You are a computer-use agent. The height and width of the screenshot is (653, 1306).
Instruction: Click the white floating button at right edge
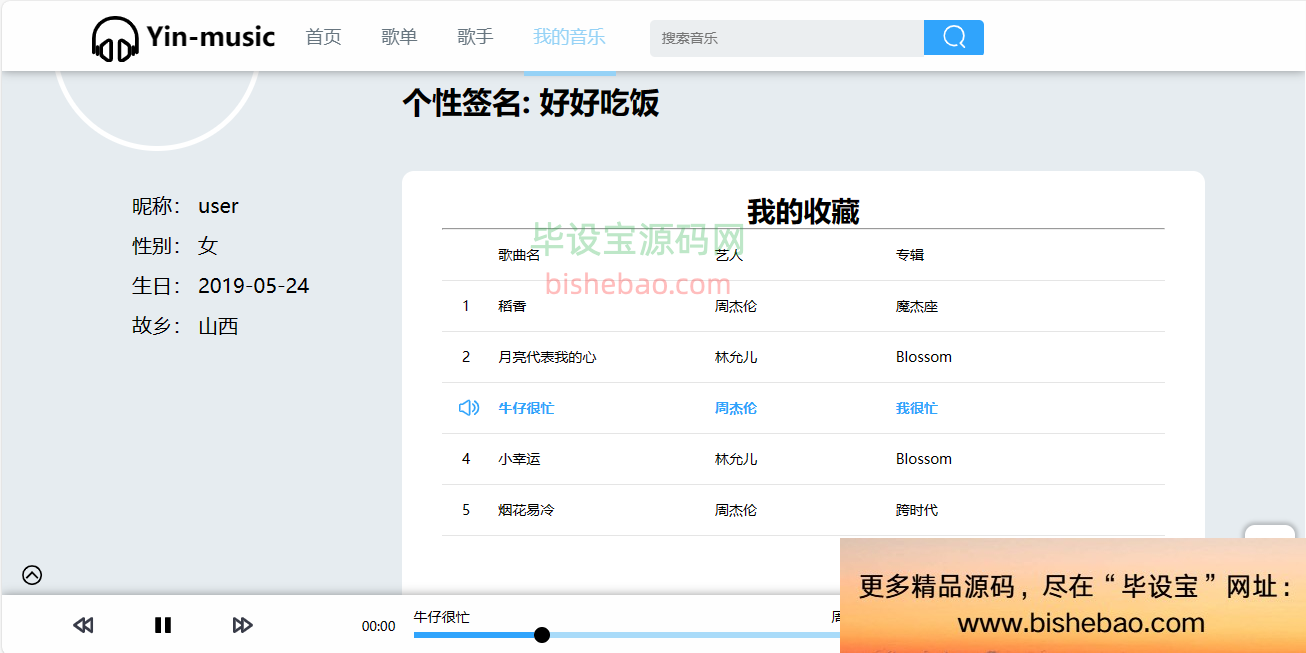(x=1269, y=533)
